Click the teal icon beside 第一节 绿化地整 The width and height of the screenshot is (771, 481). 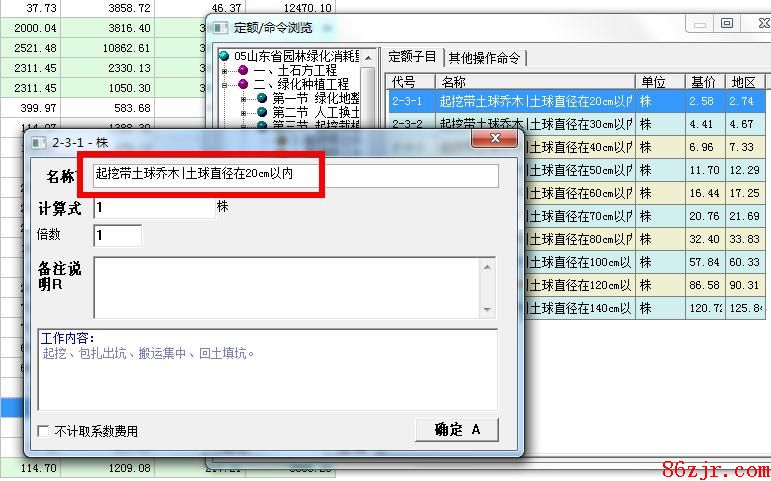click(x=262, y=99)
